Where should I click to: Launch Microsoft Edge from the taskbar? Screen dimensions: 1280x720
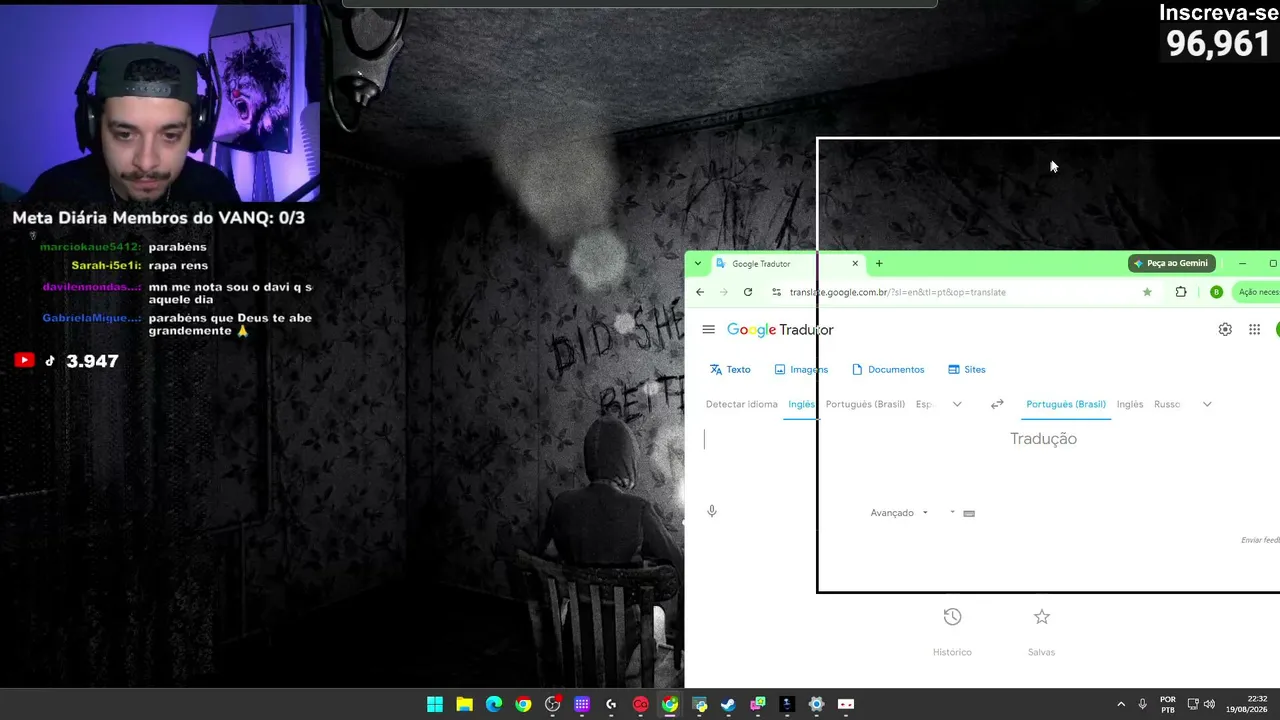[x=494, y=704]
